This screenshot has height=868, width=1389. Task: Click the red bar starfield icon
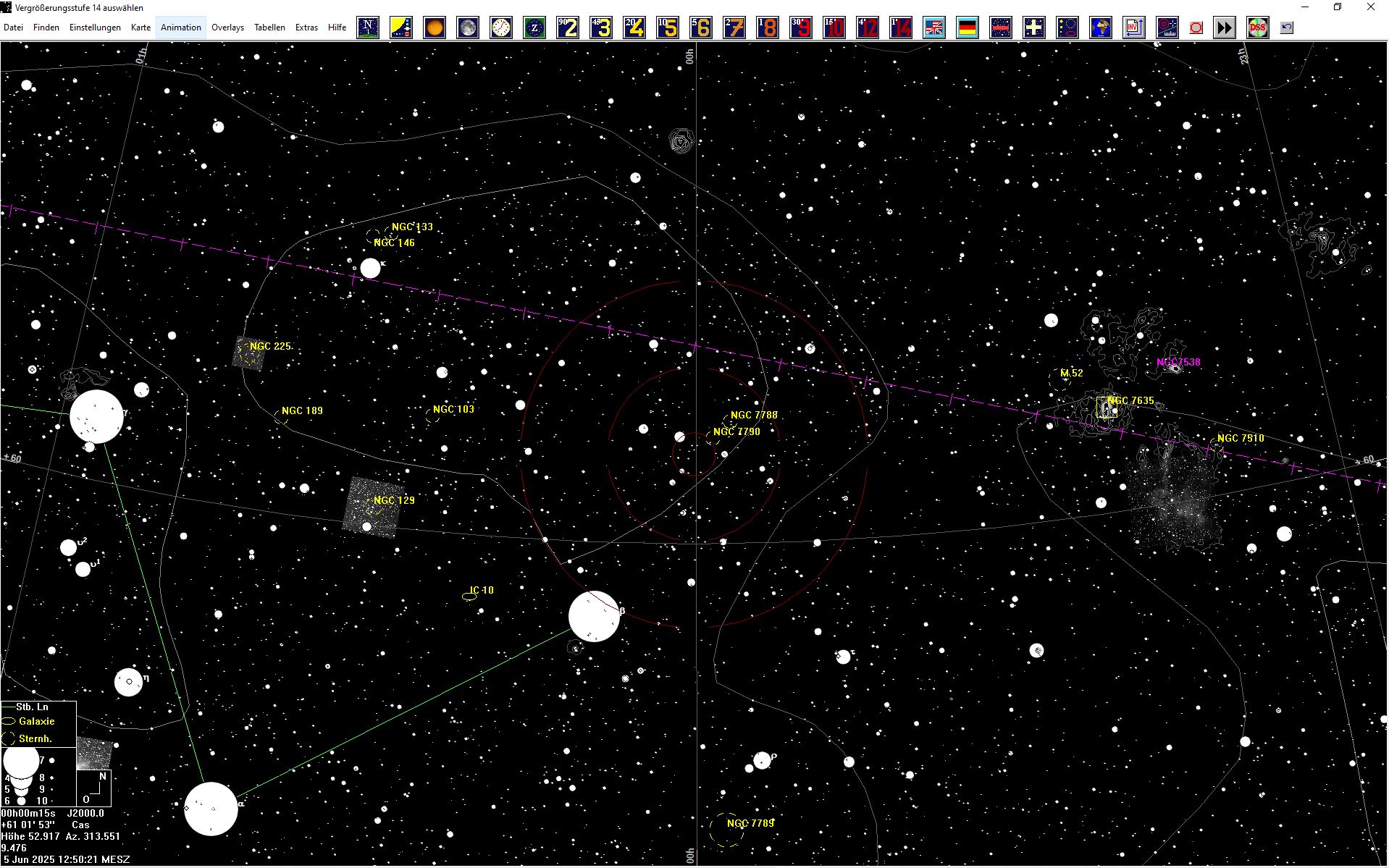[1001, 28]
